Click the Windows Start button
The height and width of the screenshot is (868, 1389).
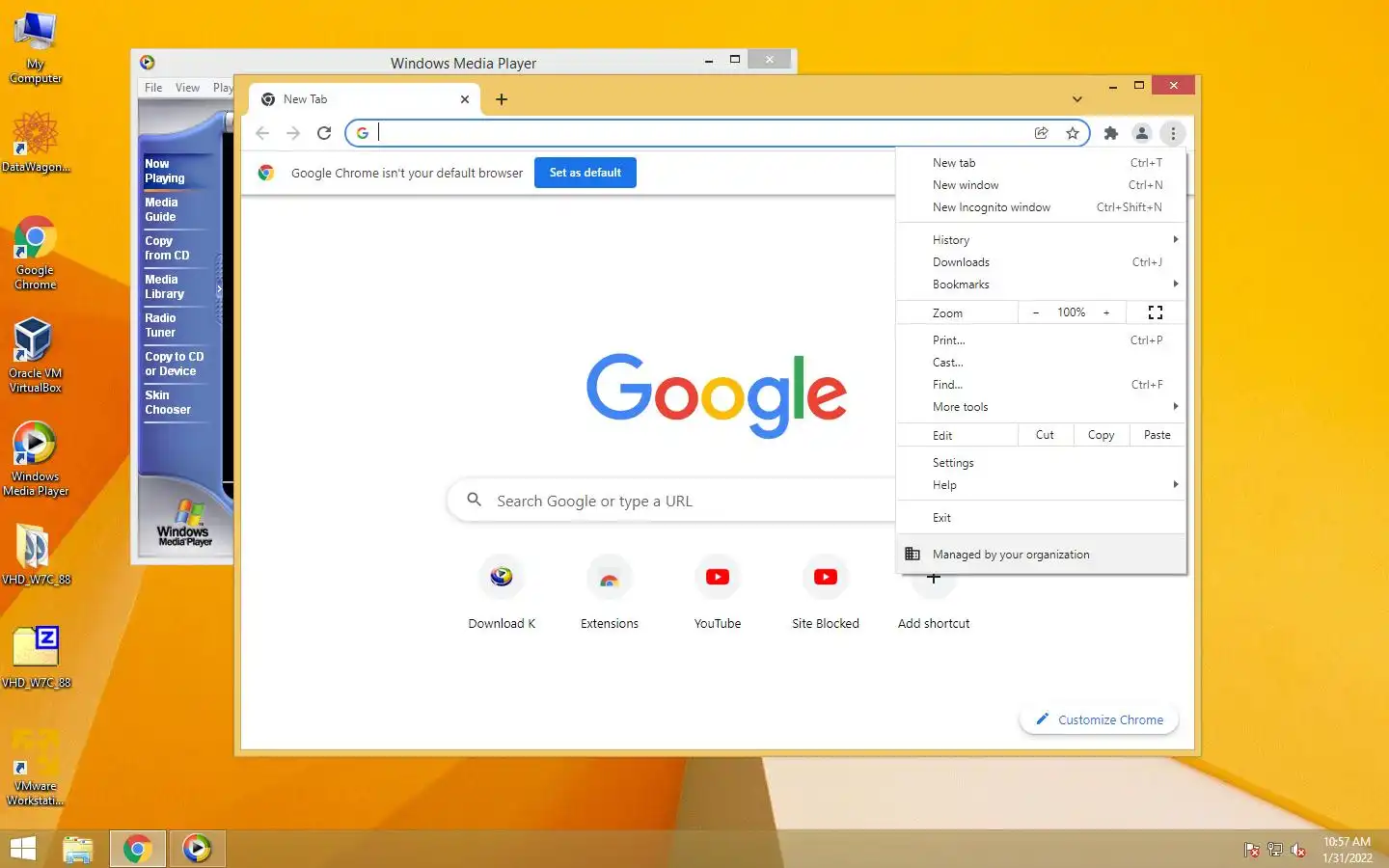coord(22,849)
